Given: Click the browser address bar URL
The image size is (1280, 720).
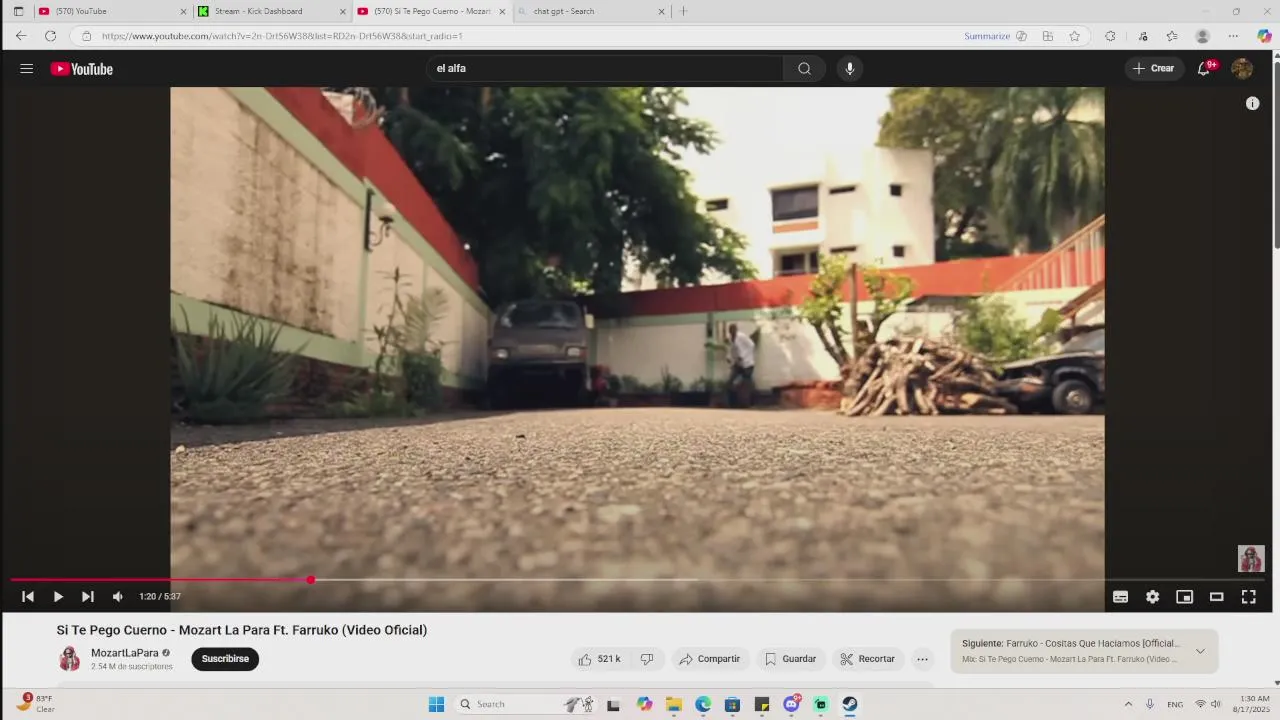Looking at the screenshot, I should point(282,36).
